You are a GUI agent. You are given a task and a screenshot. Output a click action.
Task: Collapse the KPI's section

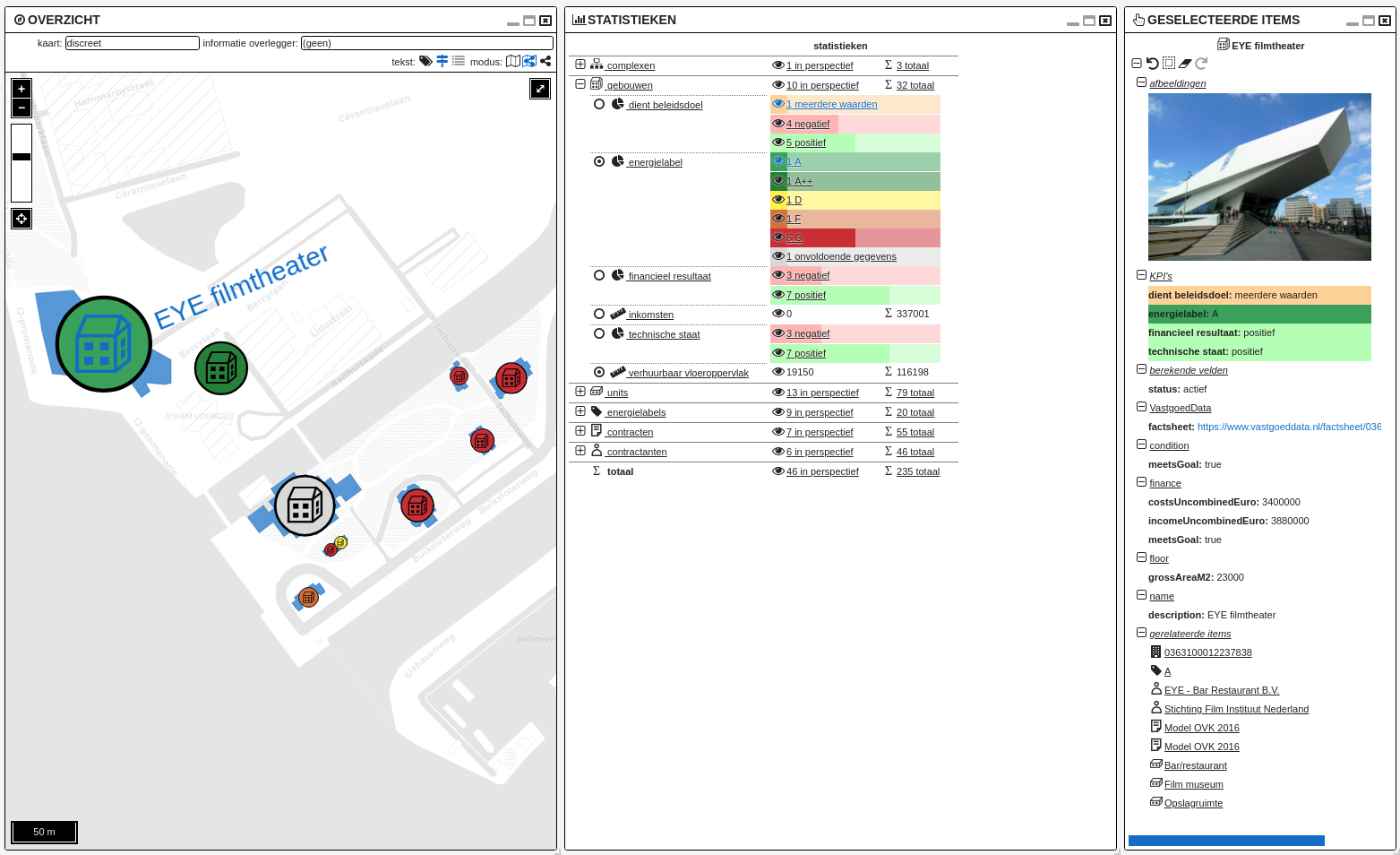point(1141,275)
